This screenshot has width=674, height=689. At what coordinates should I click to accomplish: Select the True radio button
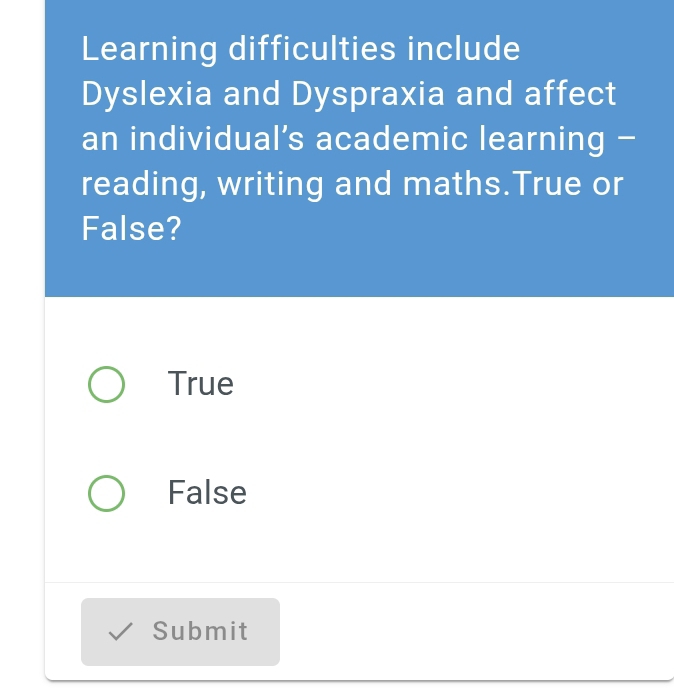coord(106,385)
